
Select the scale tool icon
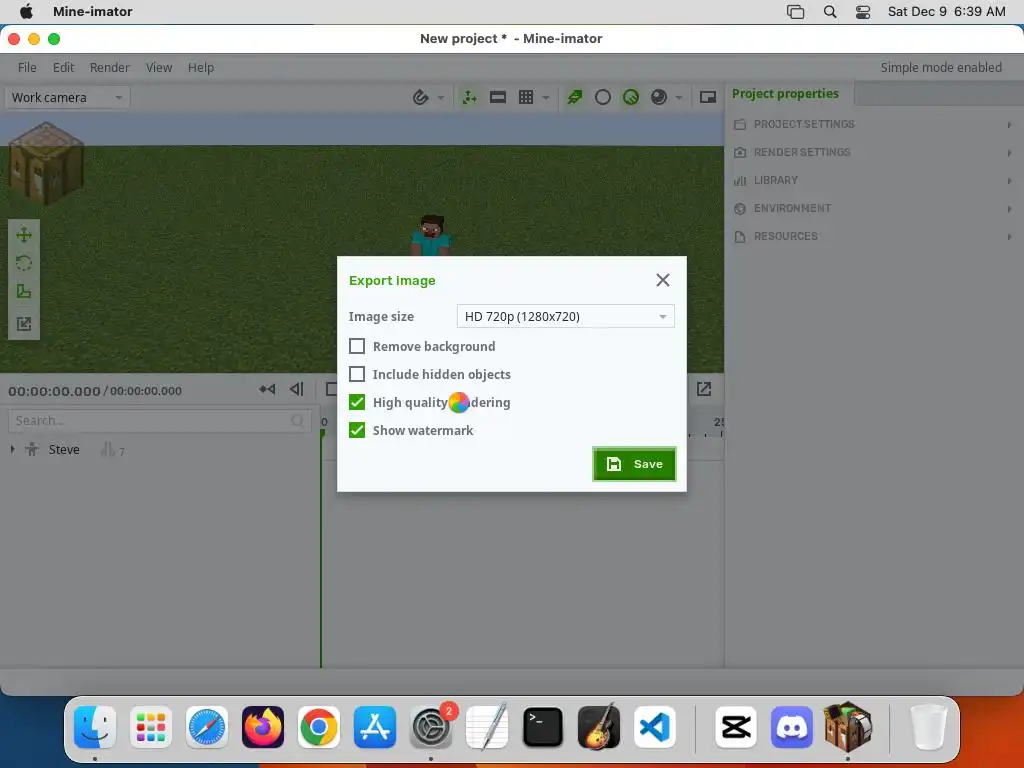24,292
